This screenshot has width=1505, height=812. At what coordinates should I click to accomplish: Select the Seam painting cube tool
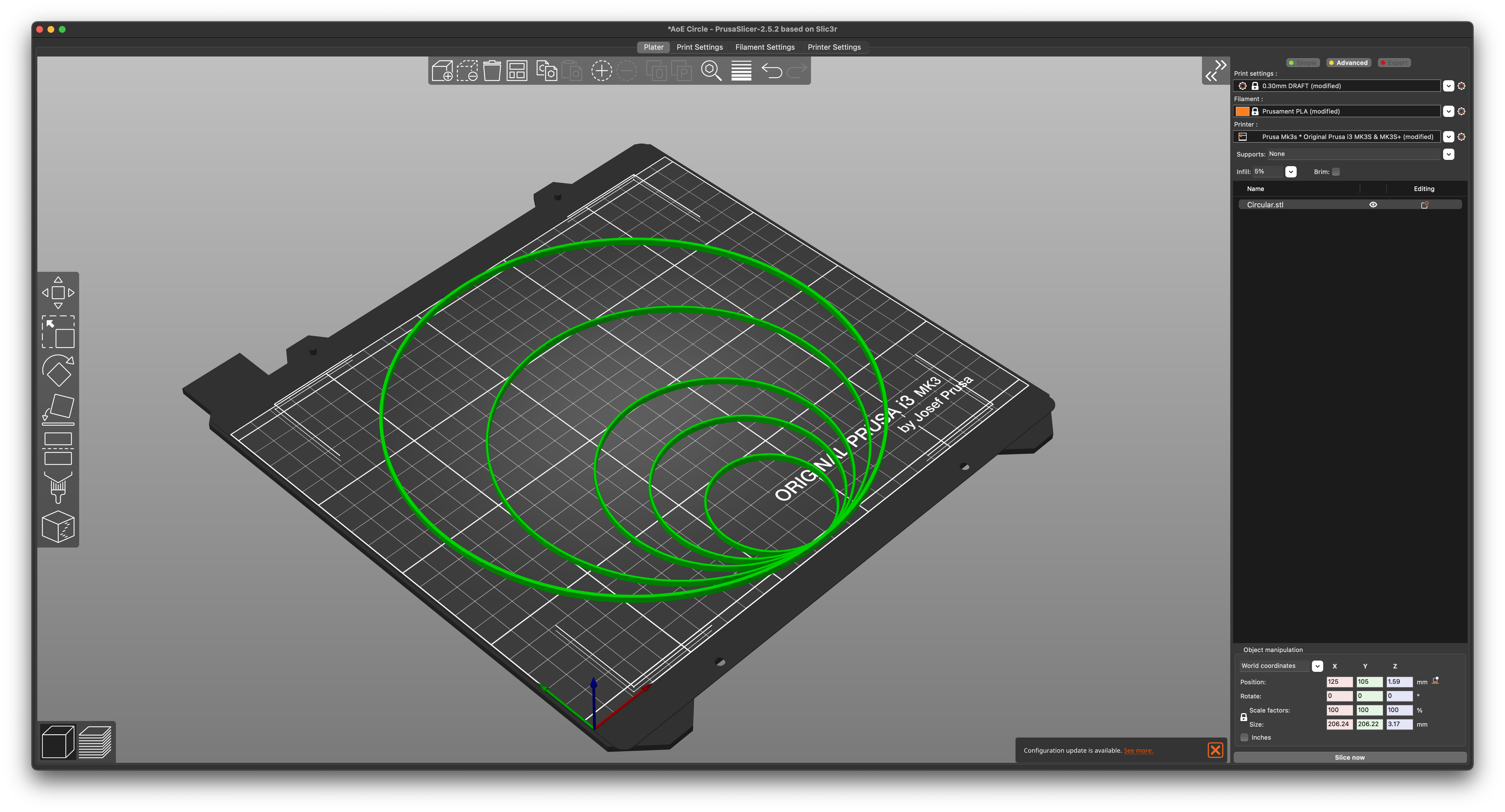tap(58, 527)
